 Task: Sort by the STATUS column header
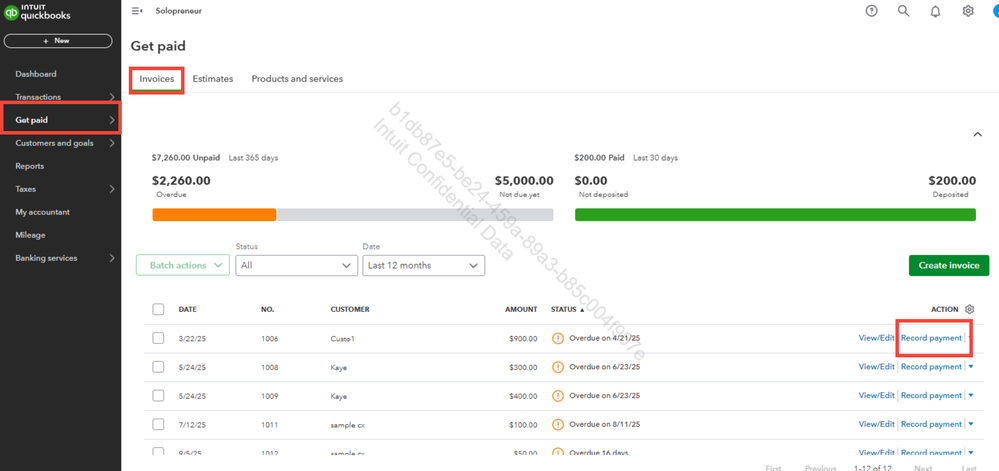pyautogui.click(x=568, y=309)
